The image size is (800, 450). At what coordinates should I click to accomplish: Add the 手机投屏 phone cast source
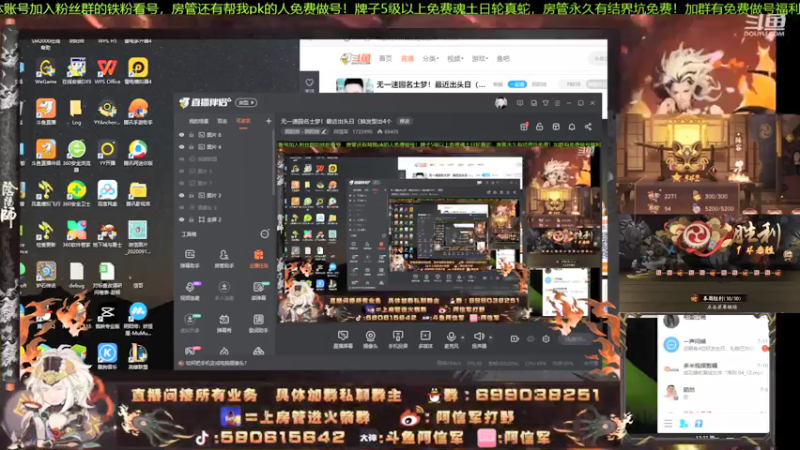point(398,339)
